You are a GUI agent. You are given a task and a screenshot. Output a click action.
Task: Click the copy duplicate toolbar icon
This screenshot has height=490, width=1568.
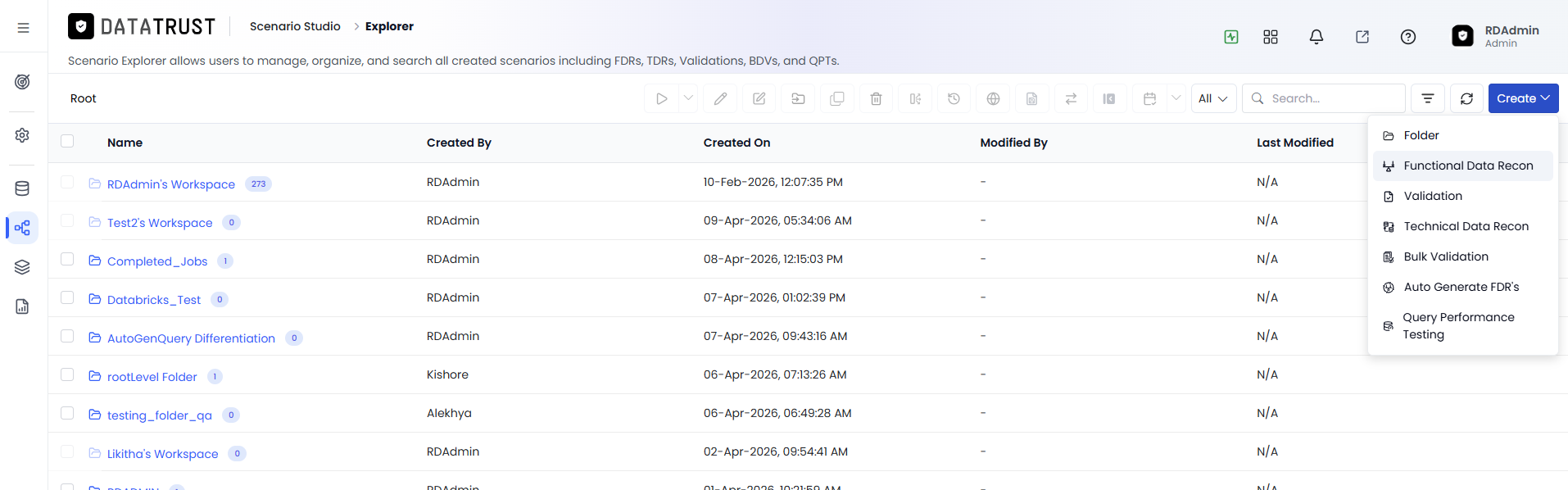(837, 98)
